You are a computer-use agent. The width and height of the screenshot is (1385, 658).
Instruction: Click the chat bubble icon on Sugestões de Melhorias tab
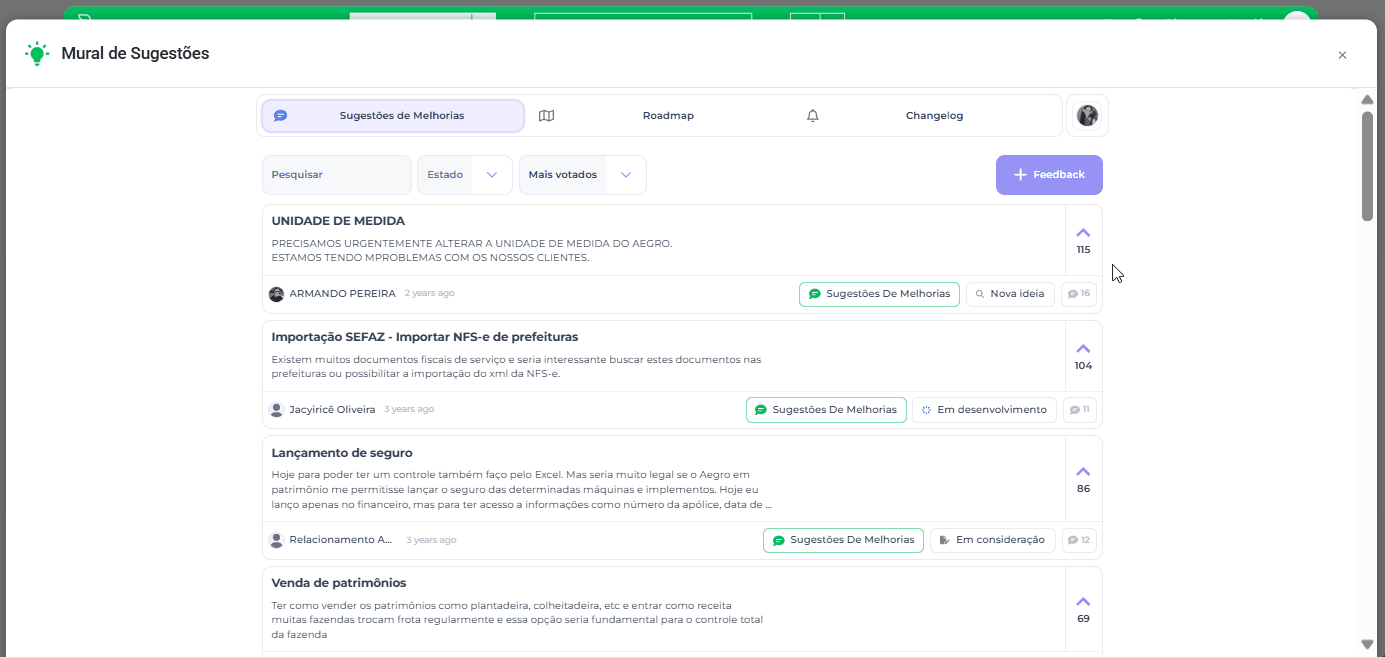(x=281, y=115)
